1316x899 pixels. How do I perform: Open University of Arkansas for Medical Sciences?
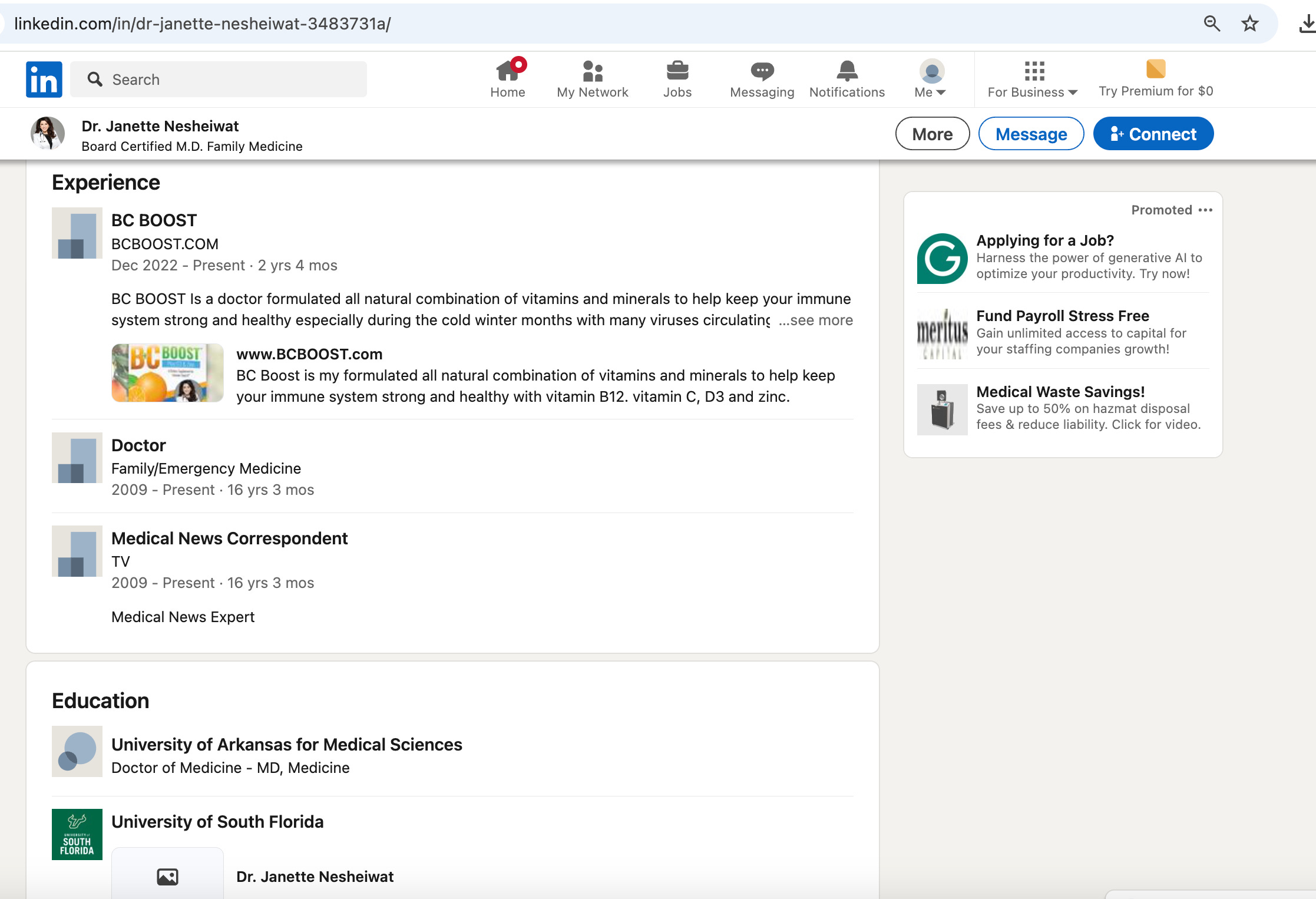point(287,745)
